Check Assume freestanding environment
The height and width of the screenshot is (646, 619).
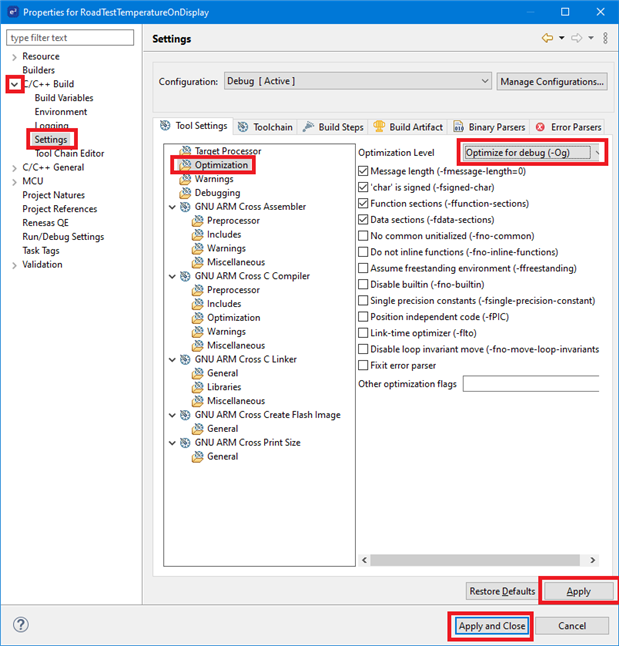363,268
